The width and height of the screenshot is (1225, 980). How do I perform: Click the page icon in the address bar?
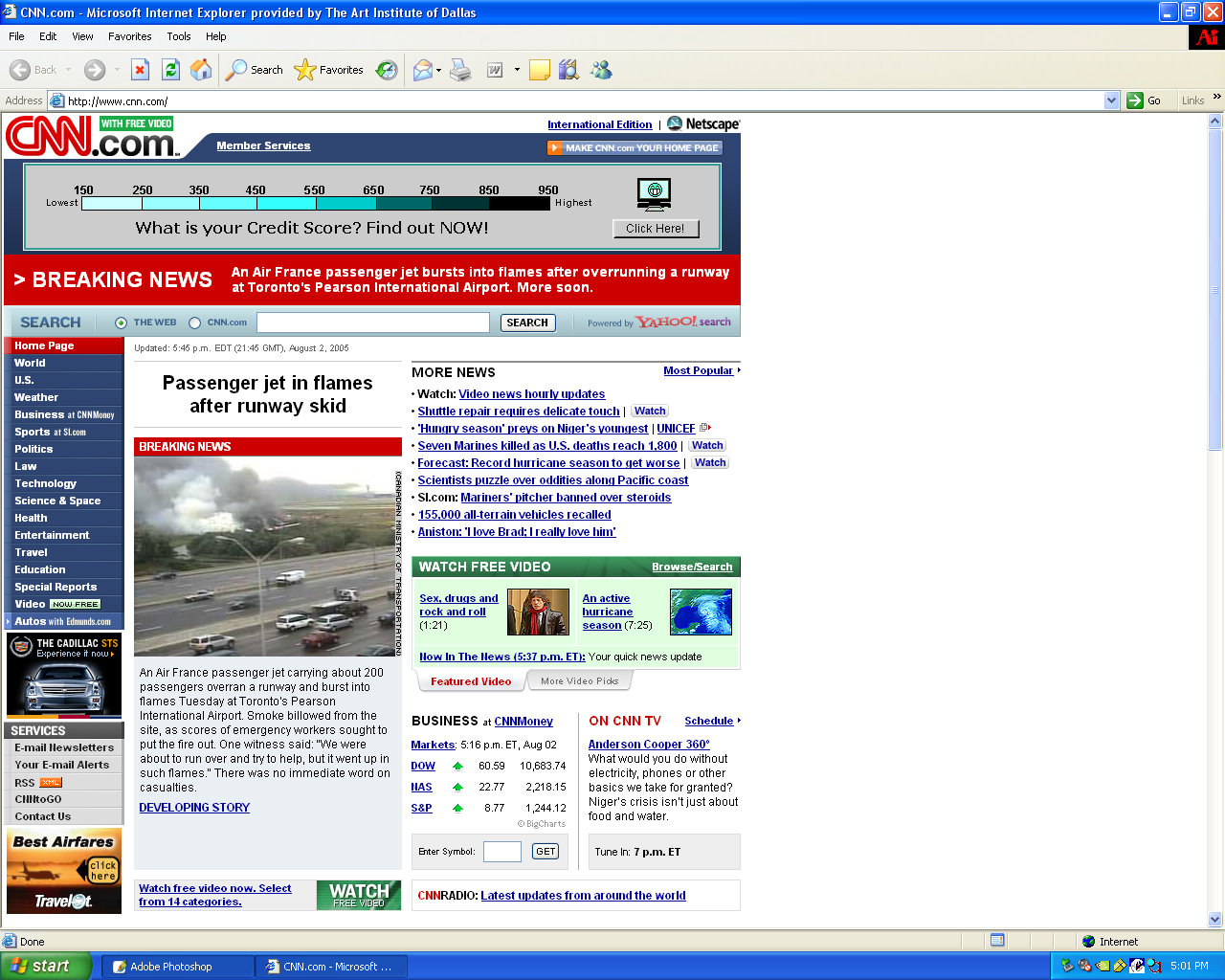pos(56,100)
